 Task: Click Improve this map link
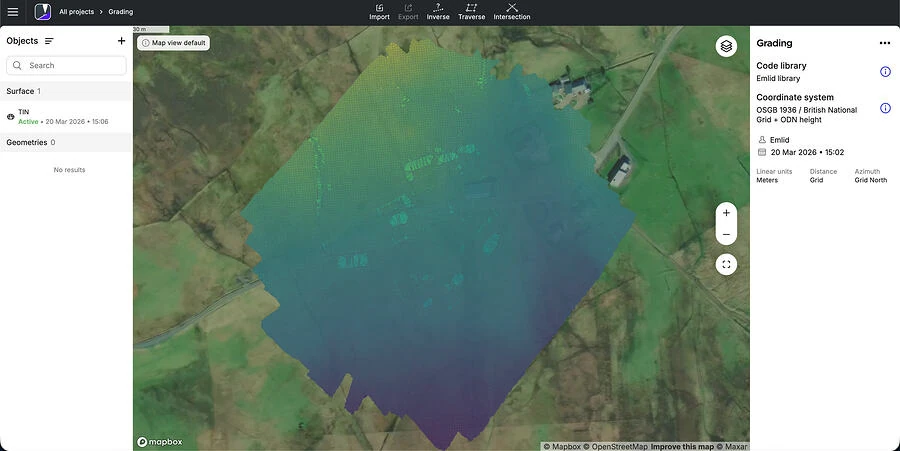[x=682, y=446]
